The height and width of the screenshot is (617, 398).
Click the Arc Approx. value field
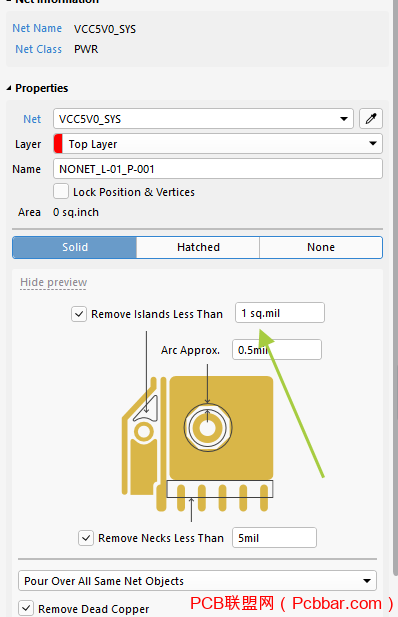tap(277, 350)
